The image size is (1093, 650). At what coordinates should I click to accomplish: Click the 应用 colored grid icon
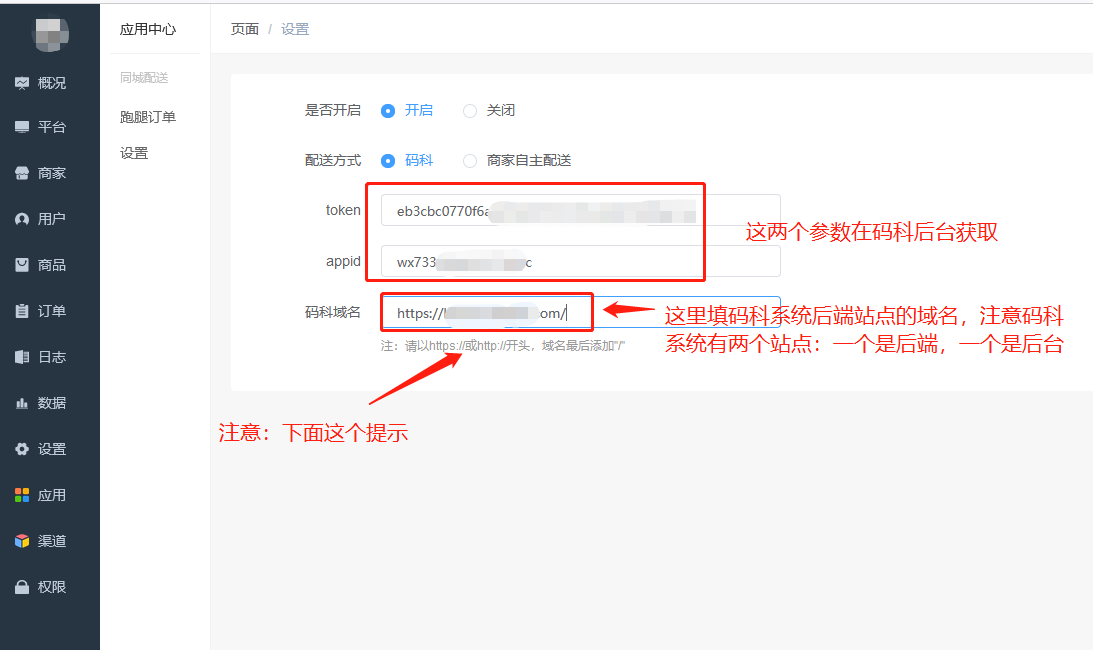coord(22,495)
